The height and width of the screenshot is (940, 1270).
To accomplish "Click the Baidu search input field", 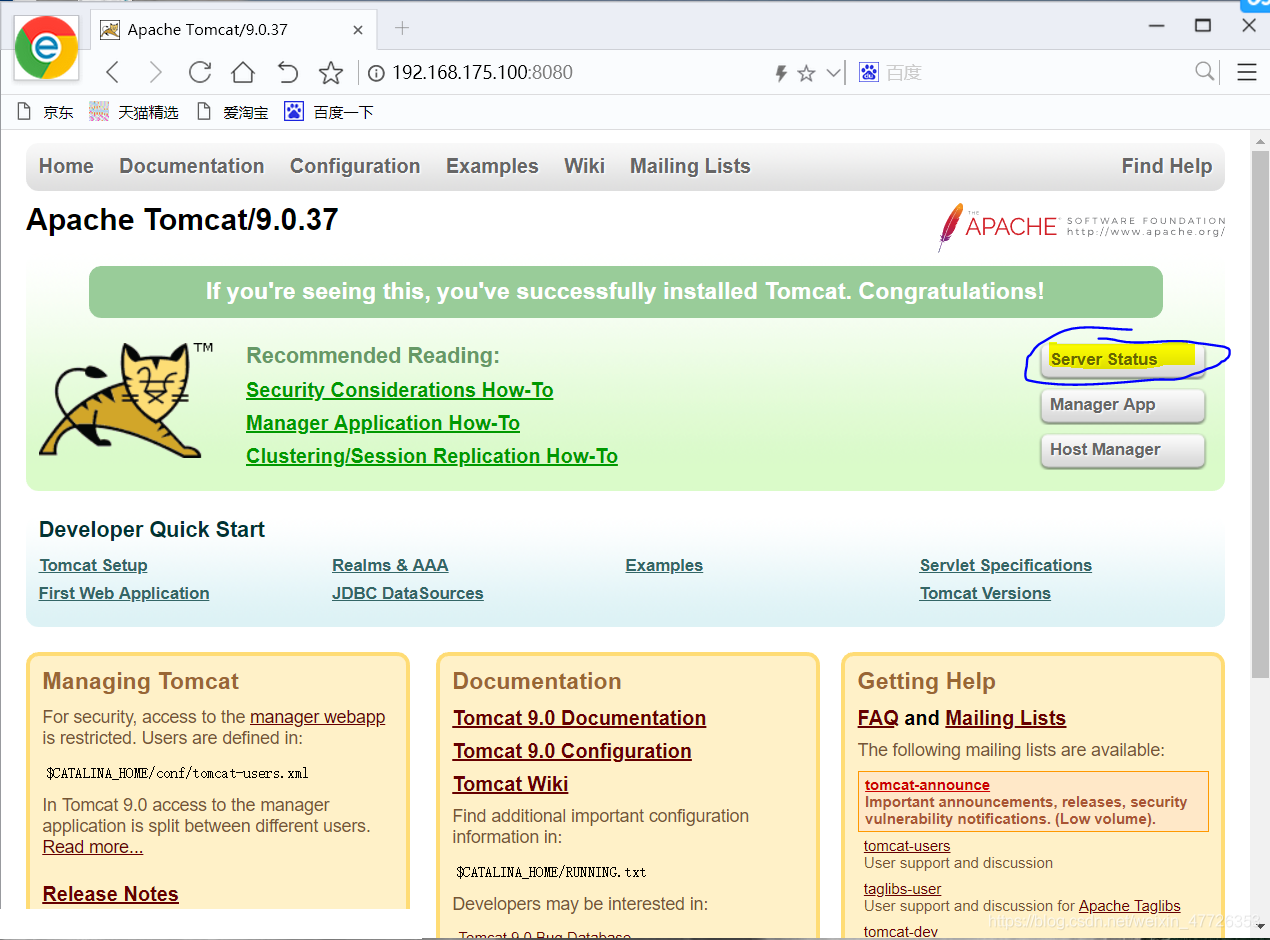I will click(1035, 73).
